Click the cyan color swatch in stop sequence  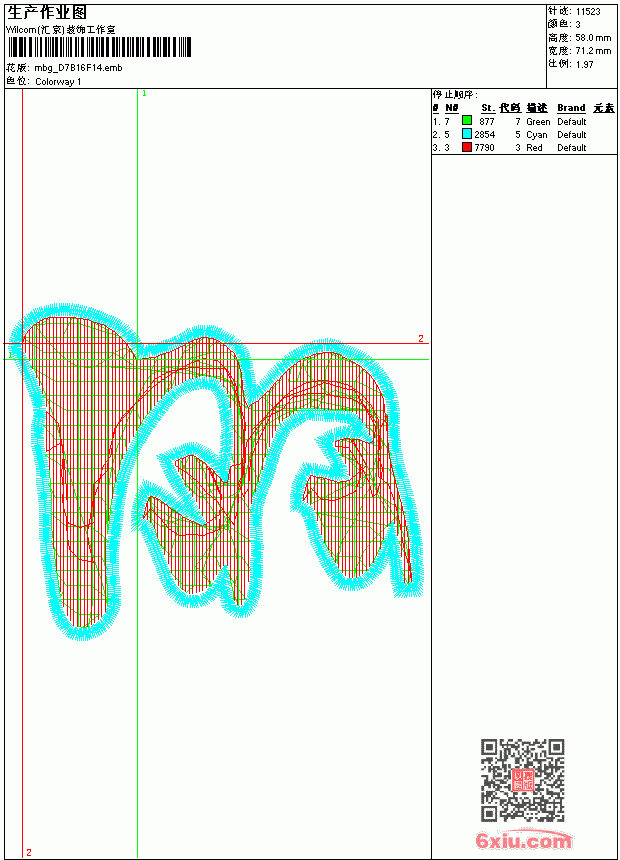point(467,134)
